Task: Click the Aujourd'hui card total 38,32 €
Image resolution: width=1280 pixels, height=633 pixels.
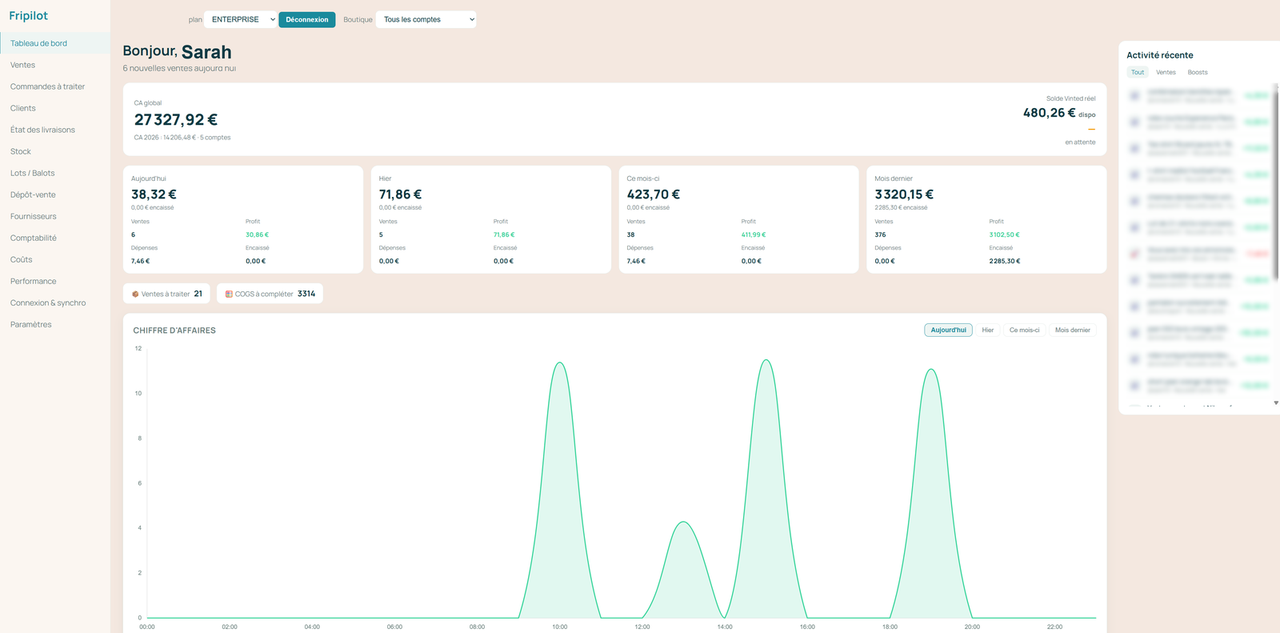Action: pyautogui.click(x=154, y=194)
